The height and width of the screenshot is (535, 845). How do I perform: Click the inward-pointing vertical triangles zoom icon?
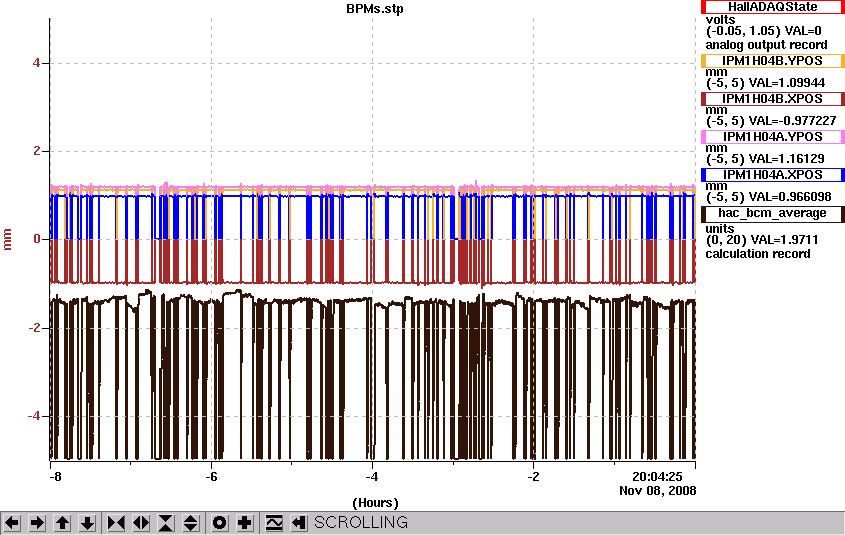coord(166,523)
